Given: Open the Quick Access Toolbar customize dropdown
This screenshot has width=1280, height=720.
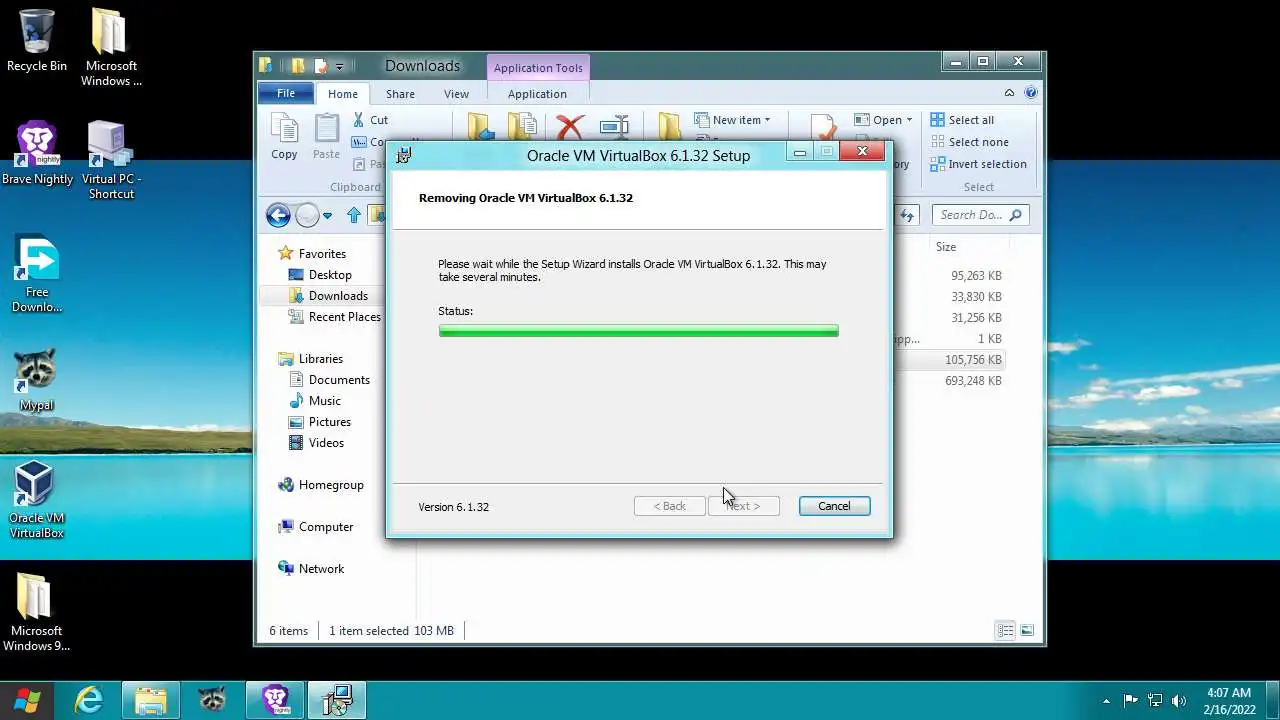Looking at the screenshot, I should coord(339,67).
